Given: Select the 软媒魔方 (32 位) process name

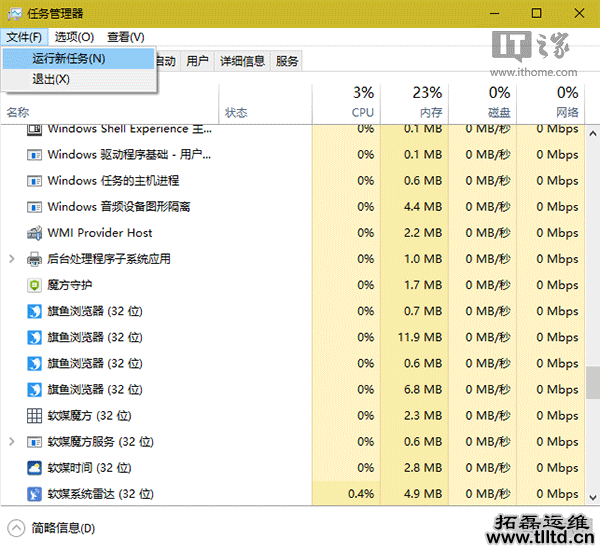Looking at the screenshot, I should [90, 416].
